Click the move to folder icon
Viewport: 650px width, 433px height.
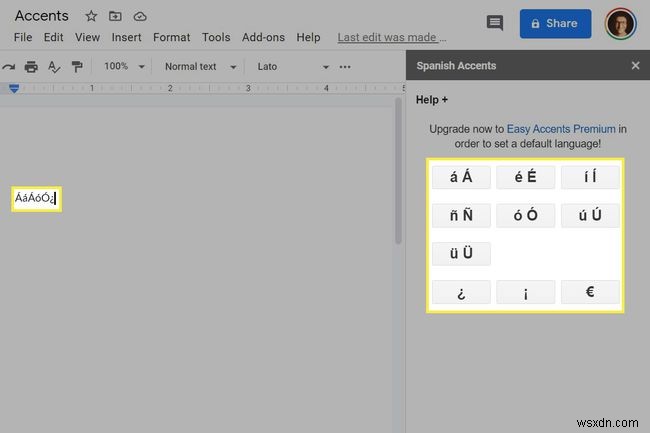(x=115, y=16)
